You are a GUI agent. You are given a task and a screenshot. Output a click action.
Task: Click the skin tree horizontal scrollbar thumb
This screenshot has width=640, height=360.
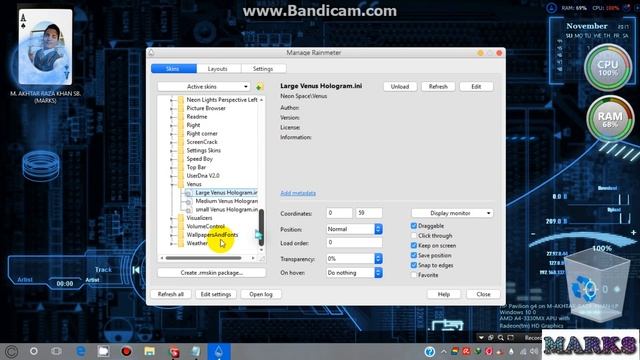(x=203, y=258)
